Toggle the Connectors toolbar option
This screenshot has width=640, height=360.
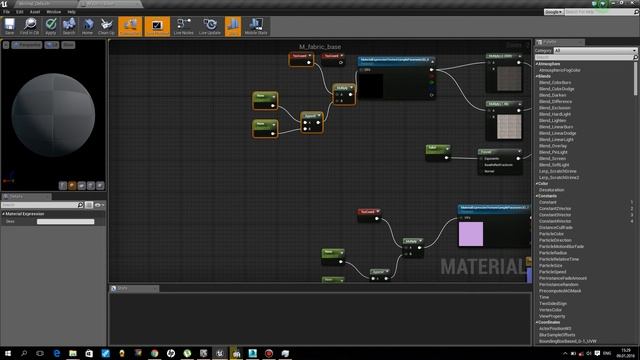pyautogui.click(x=130, y=26)
